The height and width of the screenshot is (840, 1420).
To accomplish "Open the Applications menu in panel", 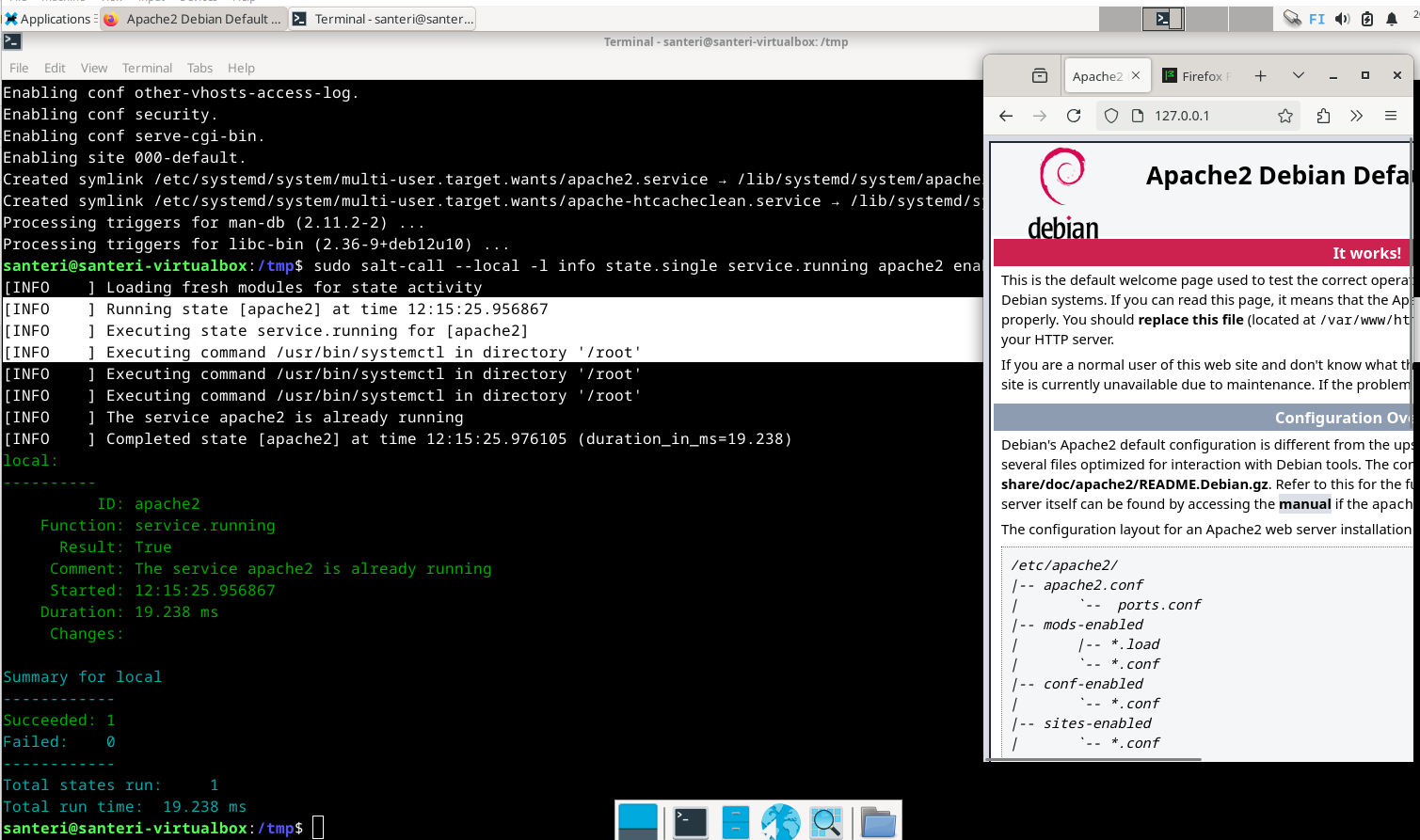I will point(47,19).
